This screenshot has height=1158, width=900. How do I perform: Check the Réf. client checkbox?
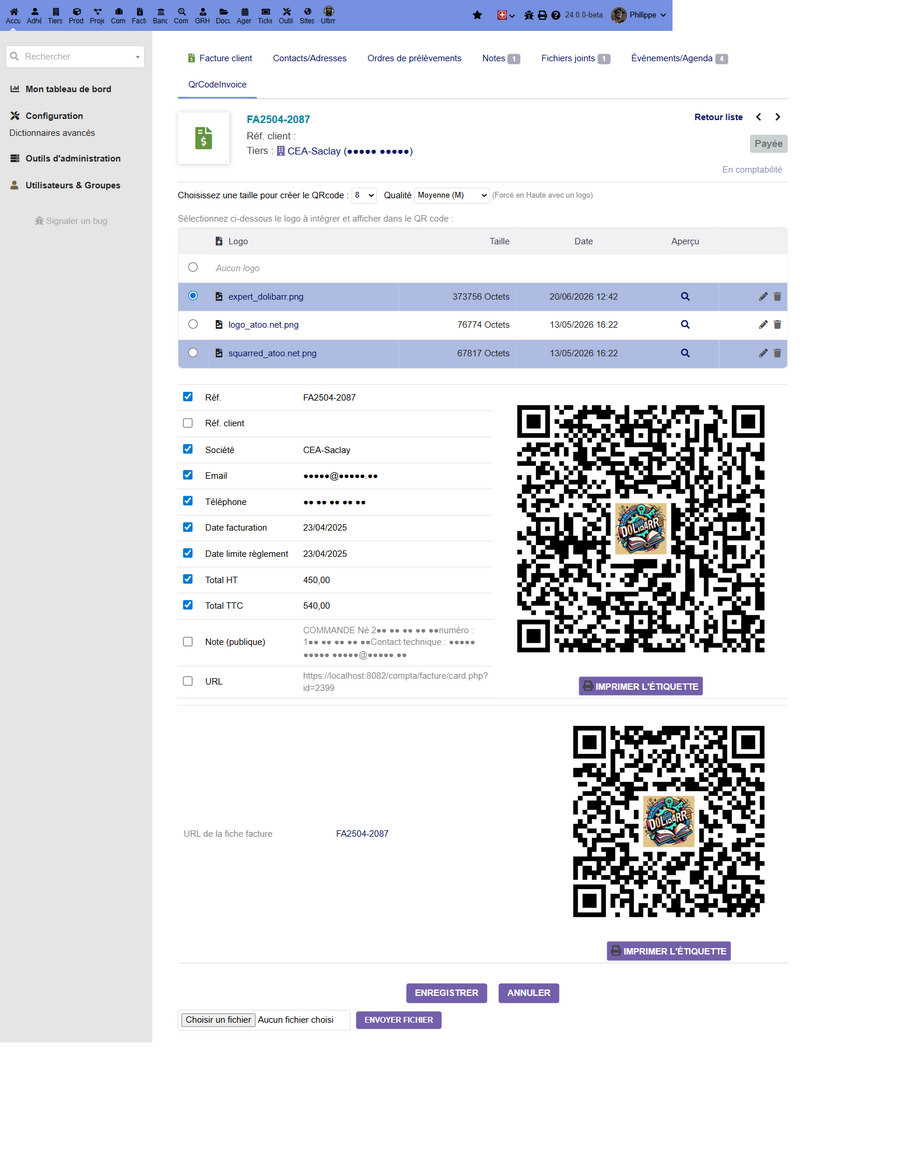[x=188, y=423]
